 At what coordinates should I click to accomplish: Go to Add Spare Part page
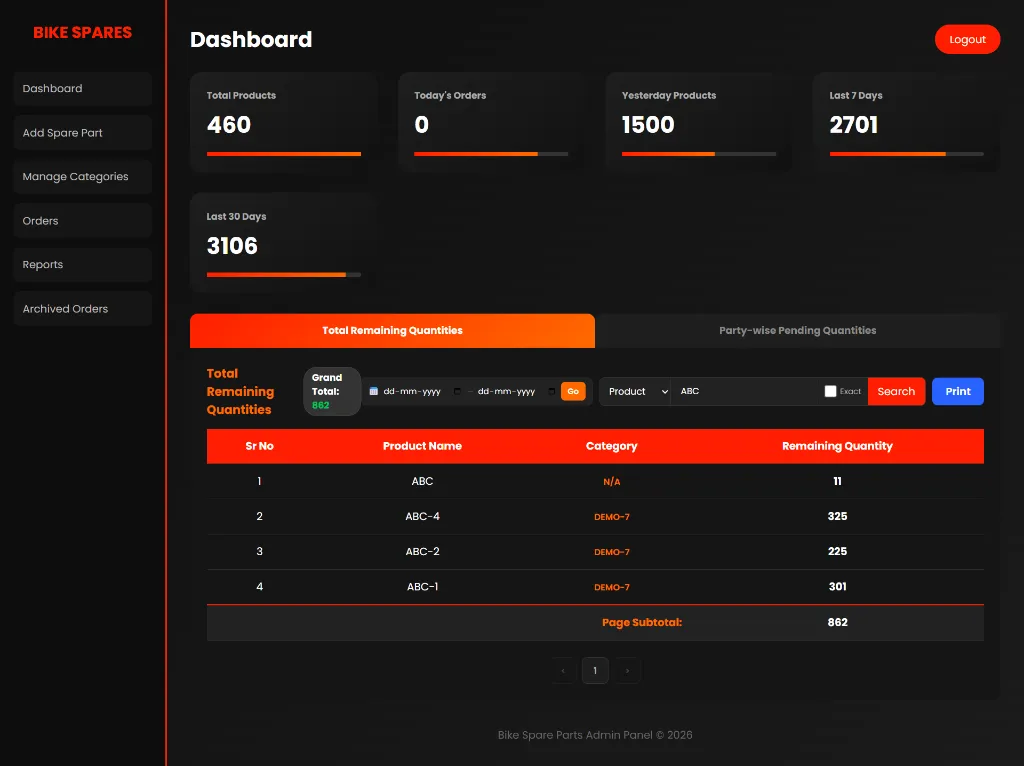click(x=82, y=133)
